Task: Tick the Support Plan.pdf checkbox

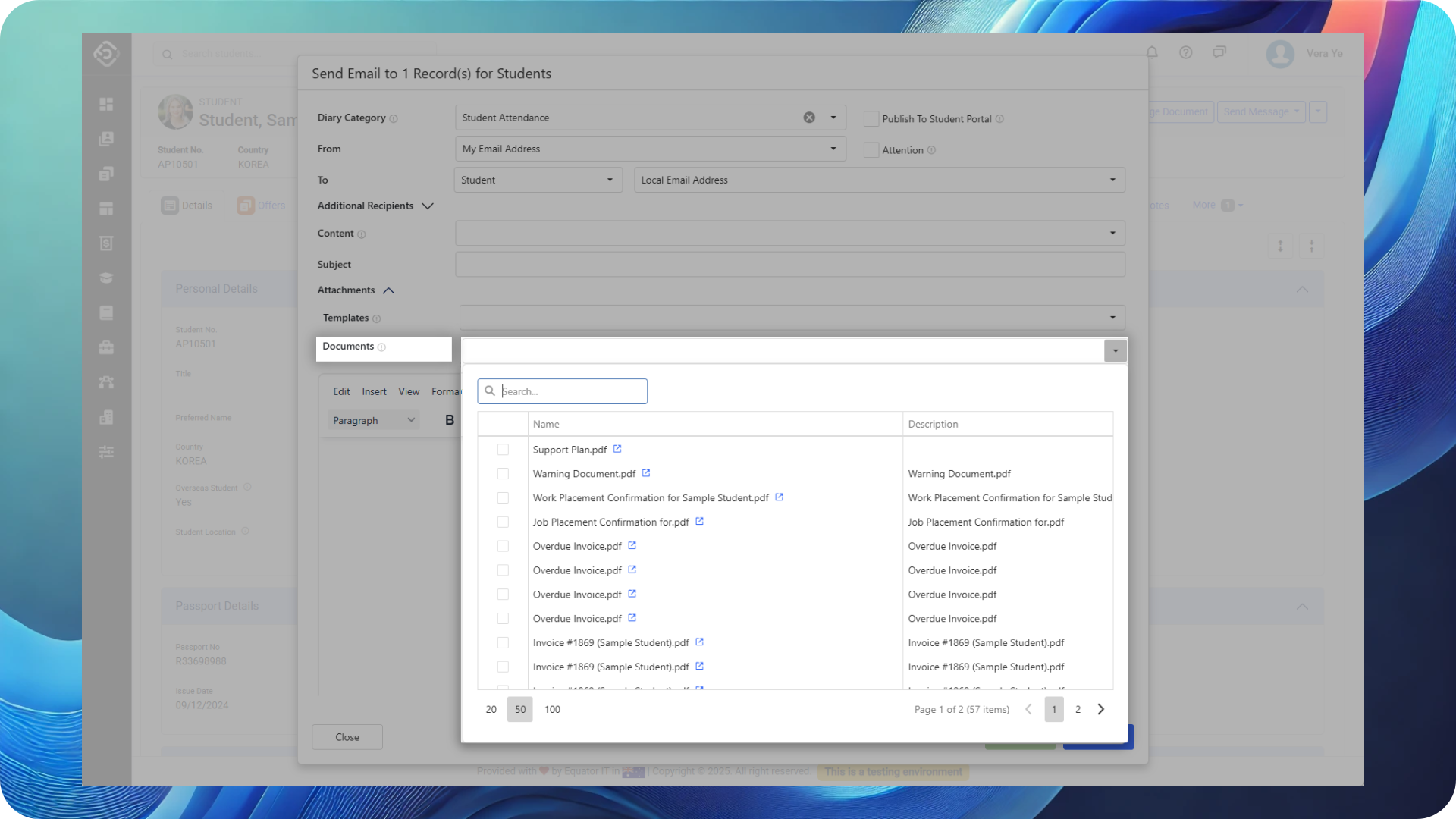Action: [503, 450]
